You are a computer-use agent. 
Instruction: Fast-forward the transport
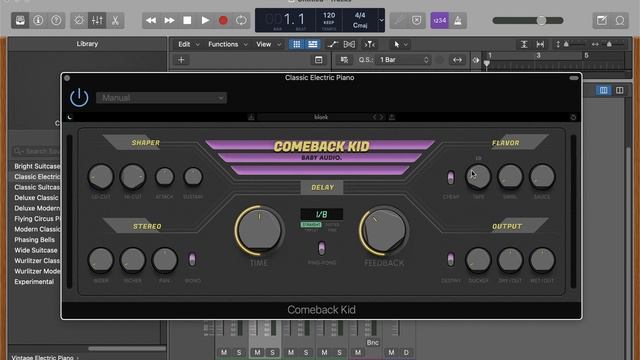(x=169, y=20)
